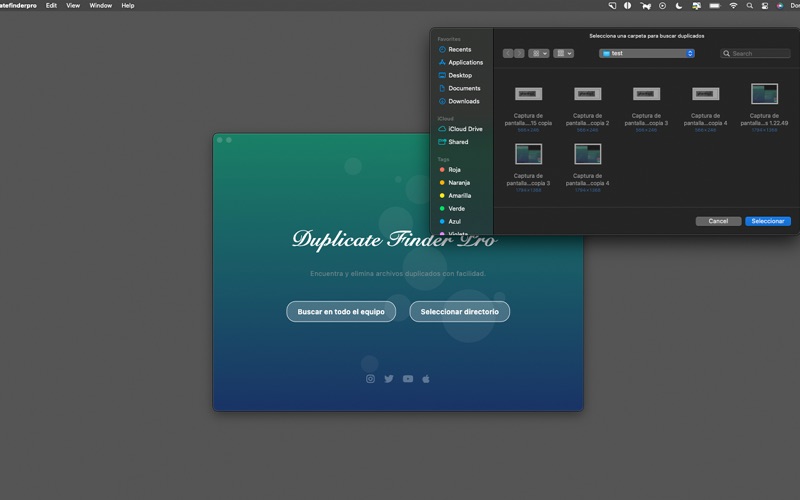Open Spotlight search in the menu bar
Viewport: 800px width, 500px height.
[749, 6]
